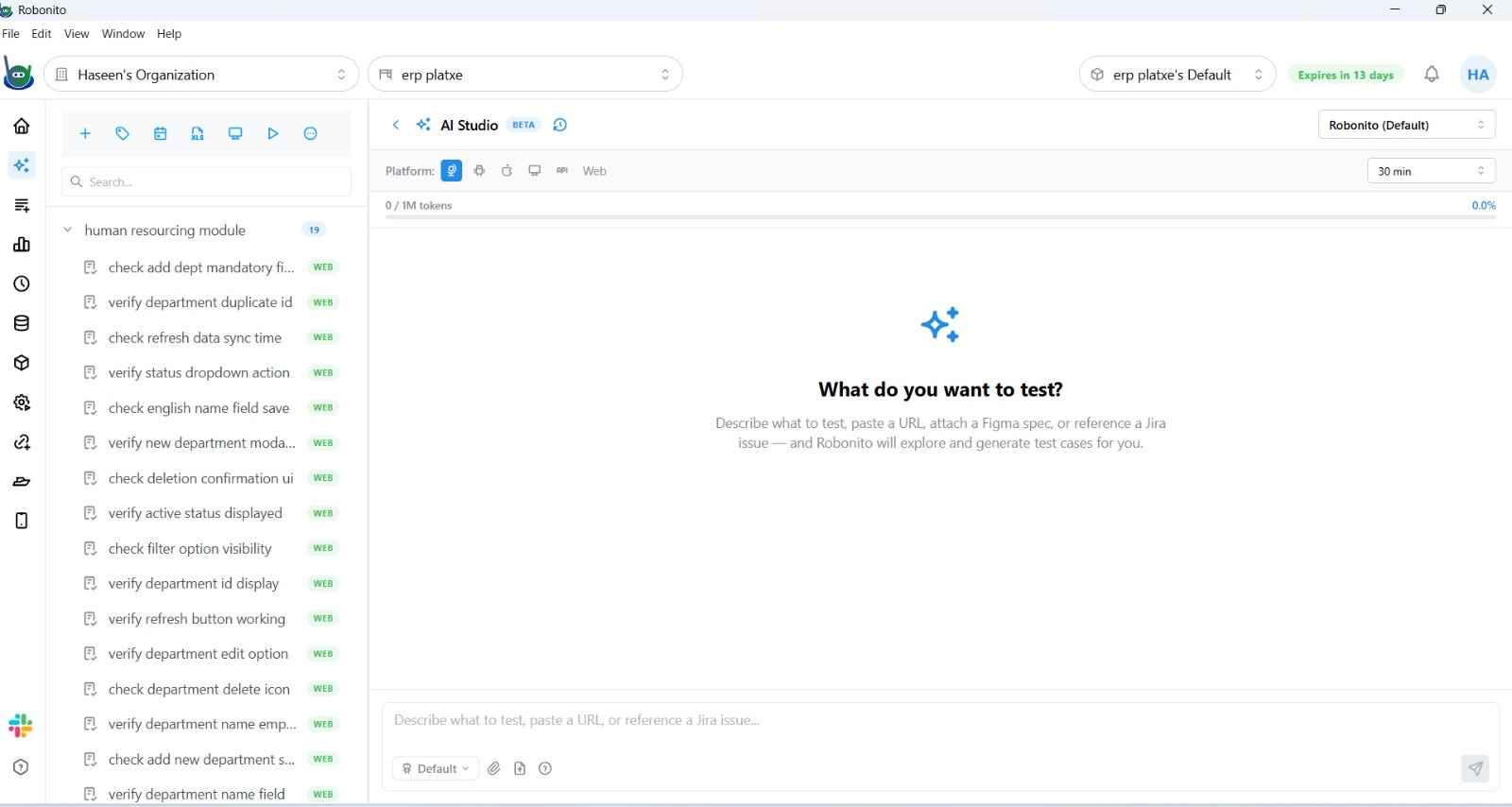Click the XLS export toolbar icon
This screenshot has height=807, width=1512.
(198, 133)
